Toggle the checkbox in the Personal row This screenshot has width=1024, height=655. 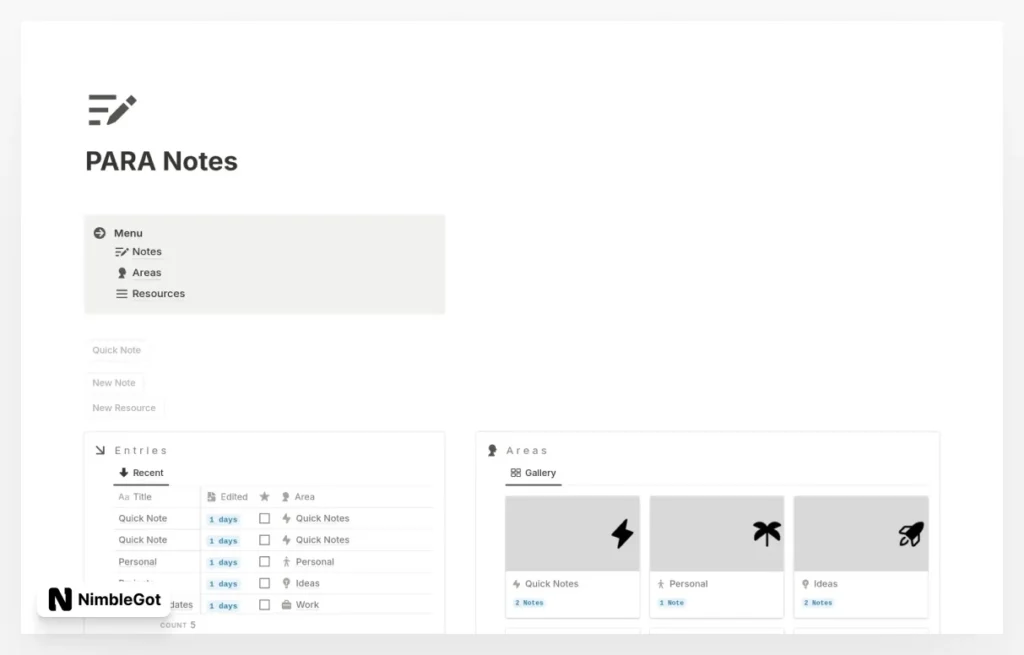point(264,562)
